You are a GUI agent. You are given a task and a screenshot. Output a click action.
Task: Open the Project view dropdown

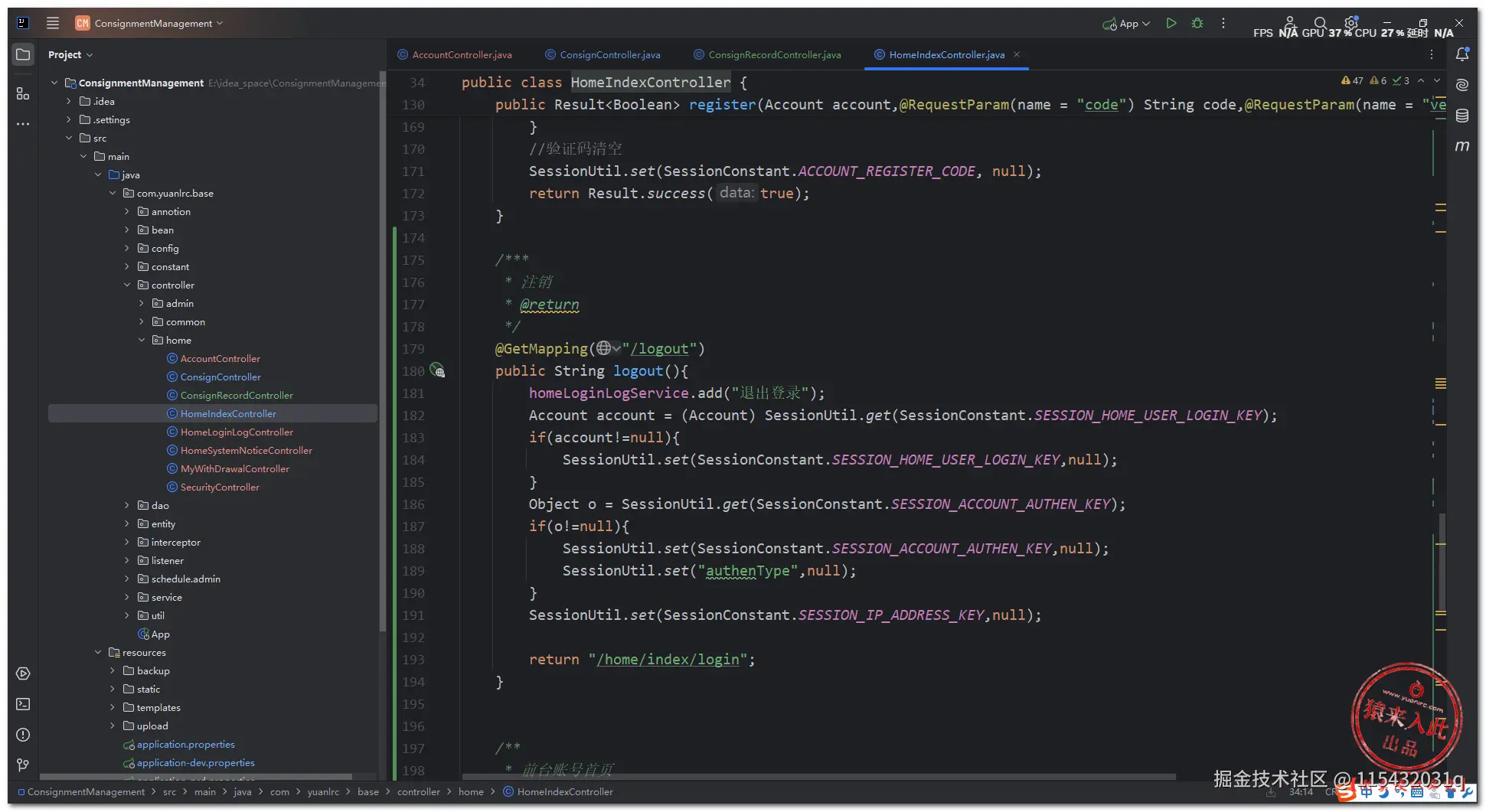click(70, 54)
